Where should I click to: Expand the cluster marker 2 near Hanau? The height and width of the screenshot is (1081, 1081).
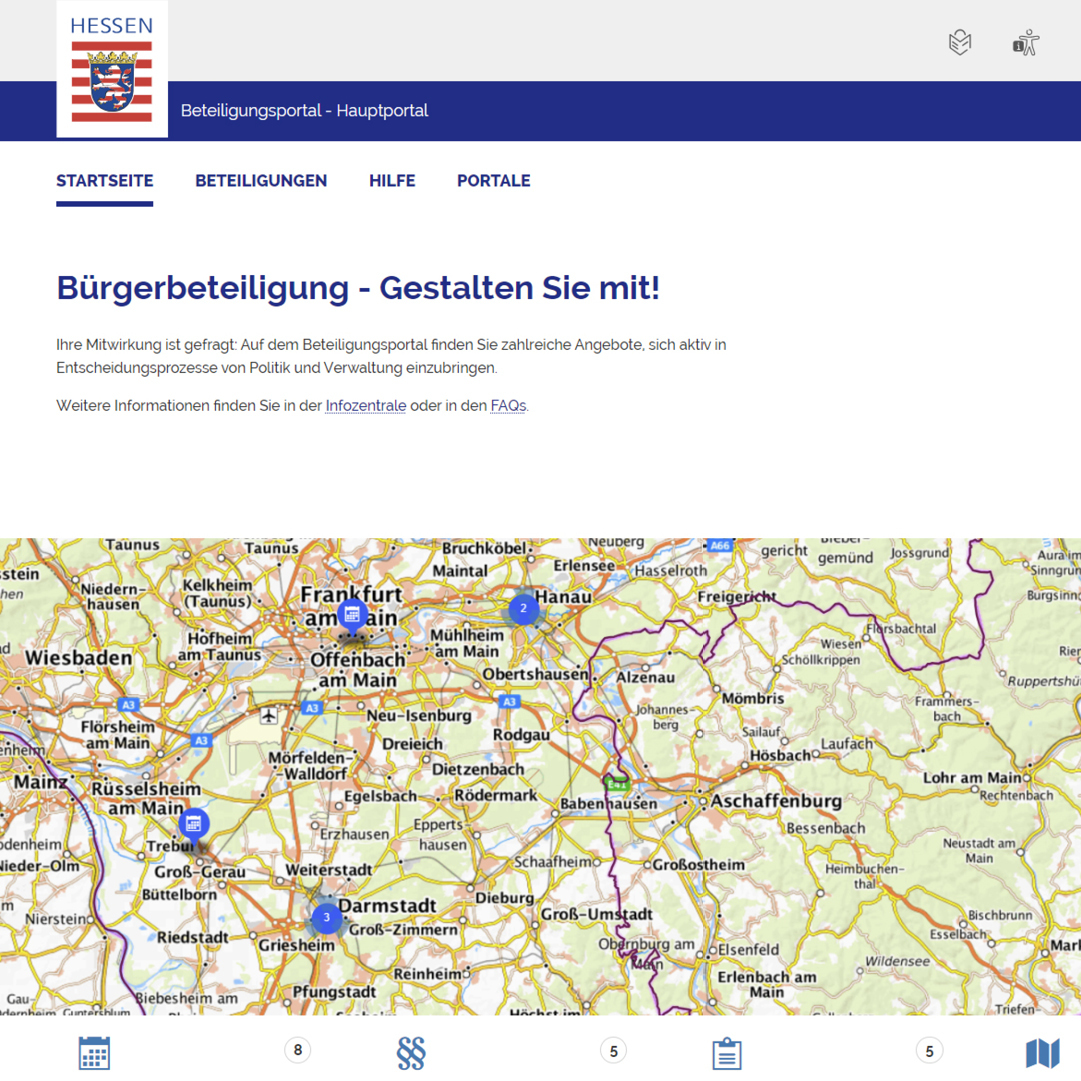pyautogui.click(x=523, y=608)
